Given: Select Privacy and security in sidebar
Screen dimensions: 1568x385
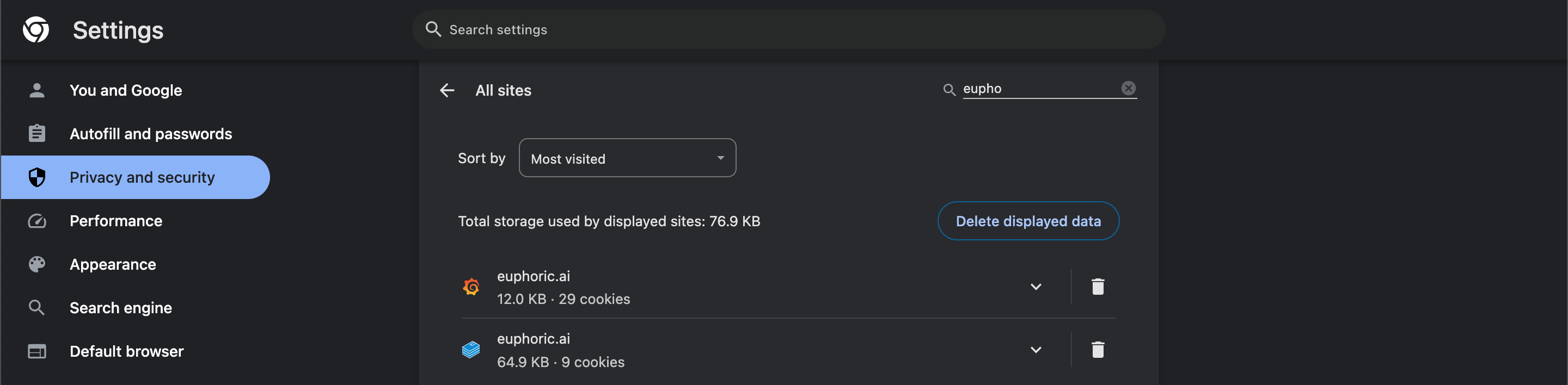Looking at the screenshot, I should pos(142,178).
